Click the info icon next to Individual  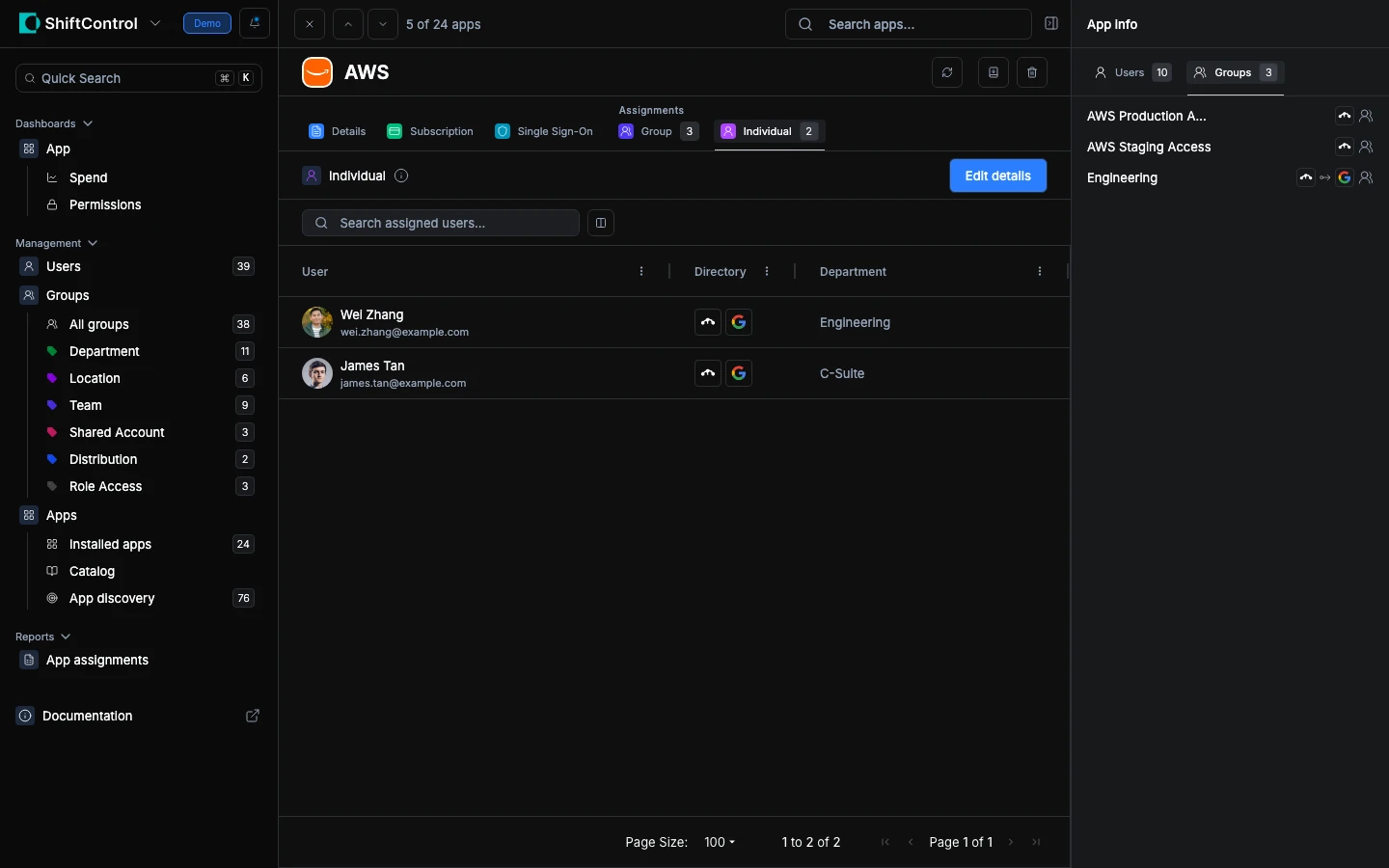(401, 176)
